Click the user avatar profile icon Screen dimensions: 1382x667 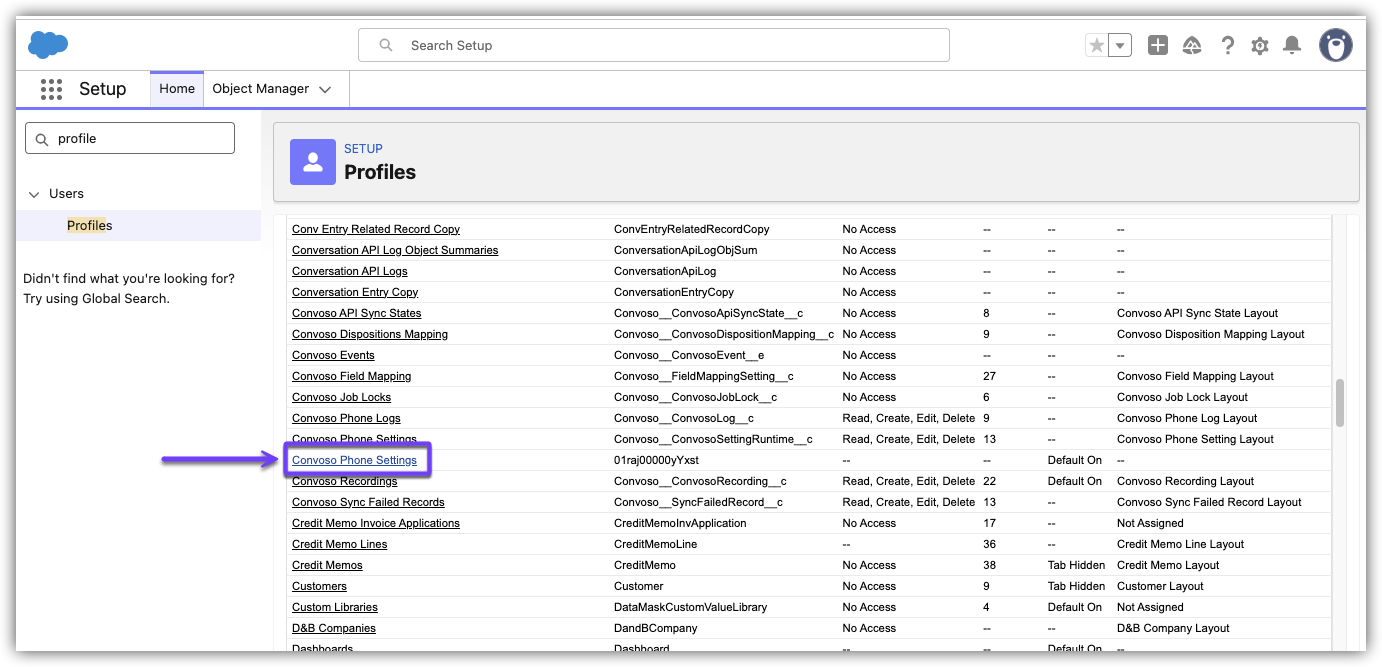tap(1335, 45)
